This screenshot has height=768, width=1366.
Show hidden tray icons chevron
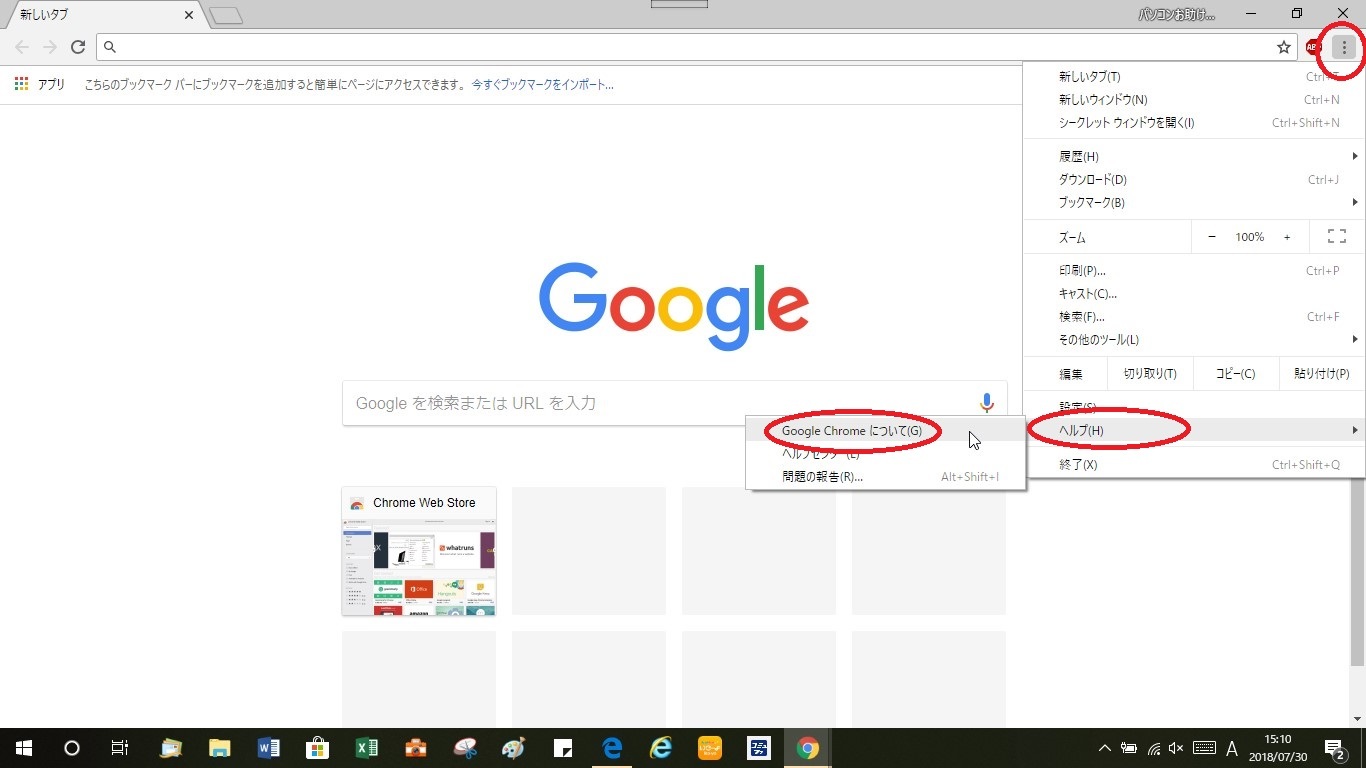click(1105, 748)
